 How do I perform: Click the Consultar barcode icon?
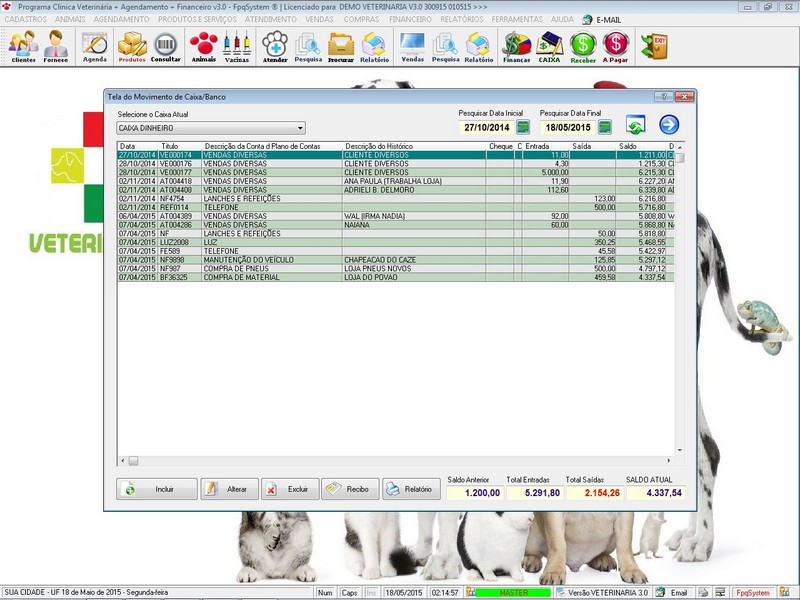click(165, 46)
